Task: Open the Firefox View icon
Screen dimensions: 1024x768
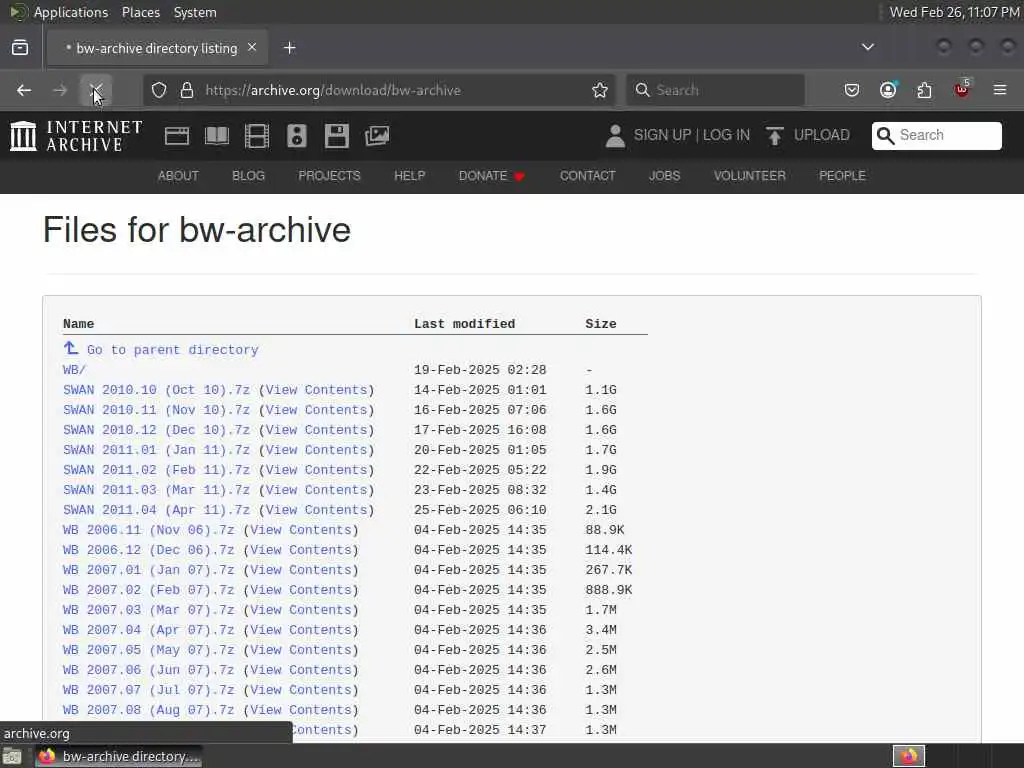Action: [20, 48]
